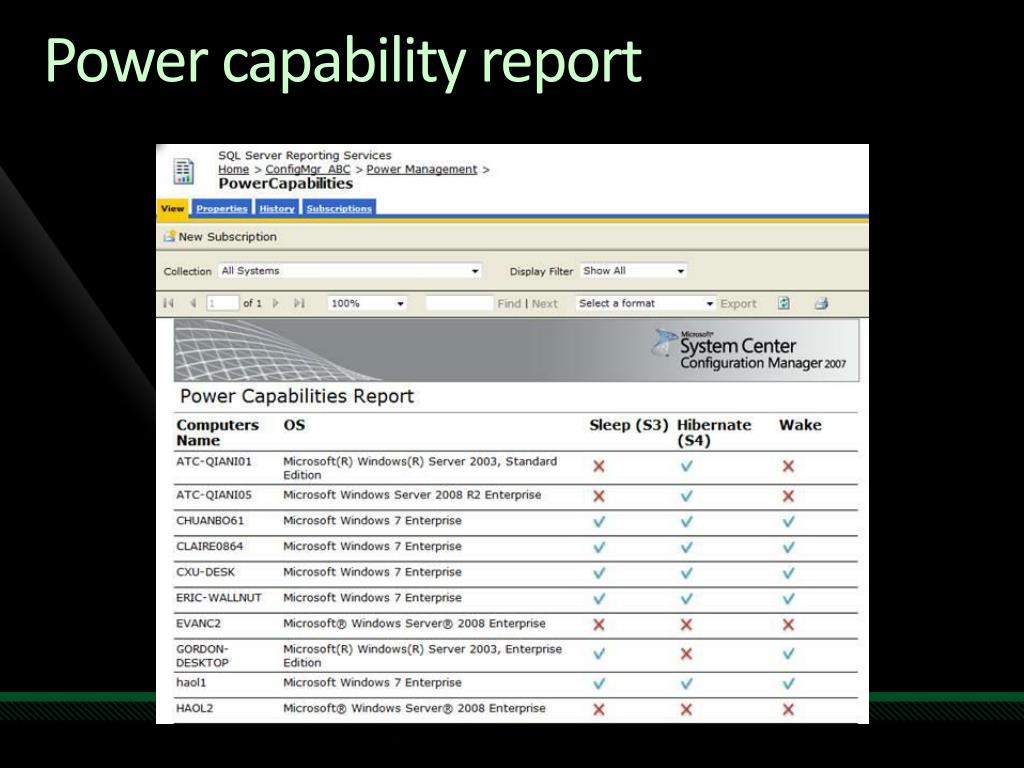Image resolution: width=1024 pixels, height=768 pixels.
Task: Click the Hibernate (S4) status for CXU-DESK
Action: coord(686,573)
